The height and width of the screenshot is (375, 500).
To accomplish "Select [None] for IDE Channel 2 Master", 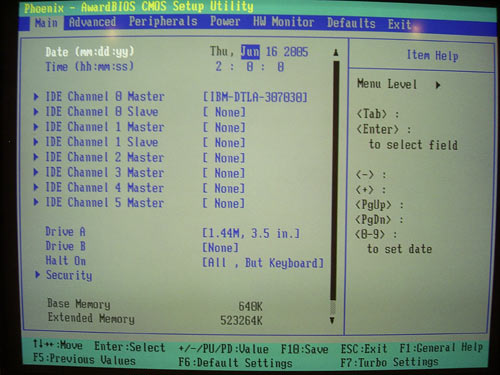I will [224, 158].
